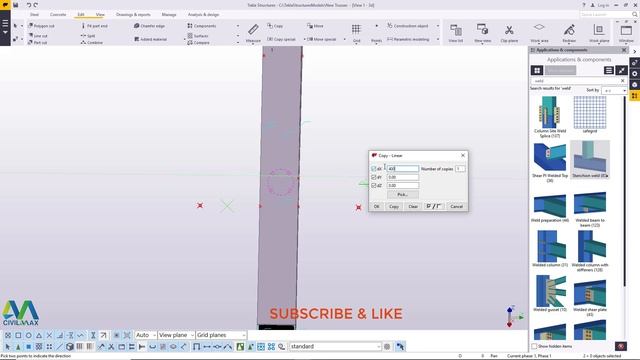Toggle the square snap switch in snapping toolbar
Screen dimensions: 640x360
coord(18,335)
